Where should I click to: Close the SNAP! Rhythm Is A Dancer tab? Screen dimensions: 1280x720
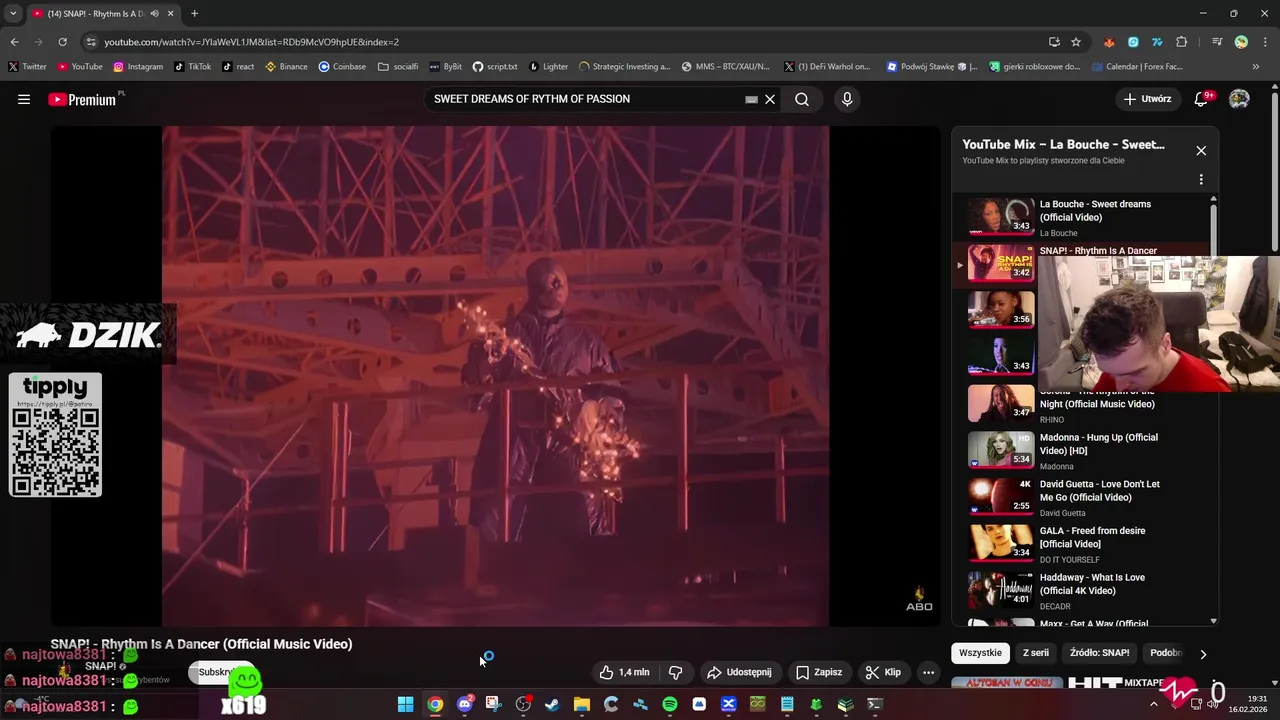(170, 13)
